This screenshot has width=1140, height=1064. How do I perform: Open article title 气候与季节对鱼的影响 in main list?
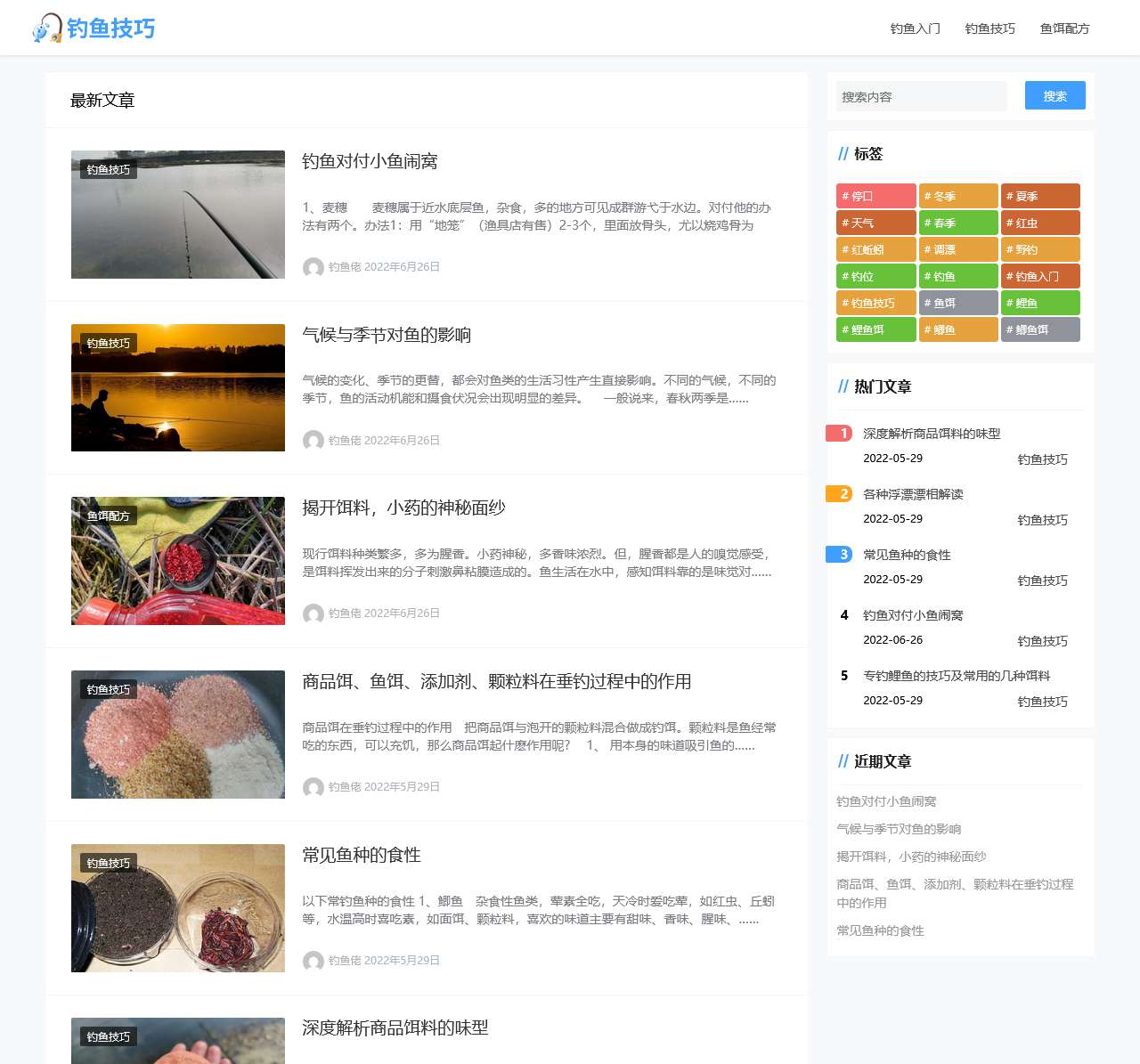(x=387, y=335)
